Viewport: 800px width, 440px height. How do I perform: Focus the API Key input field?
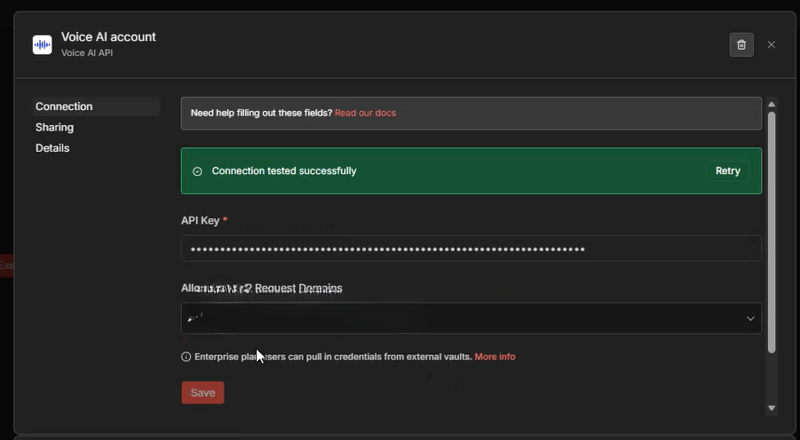click(471, 249)
